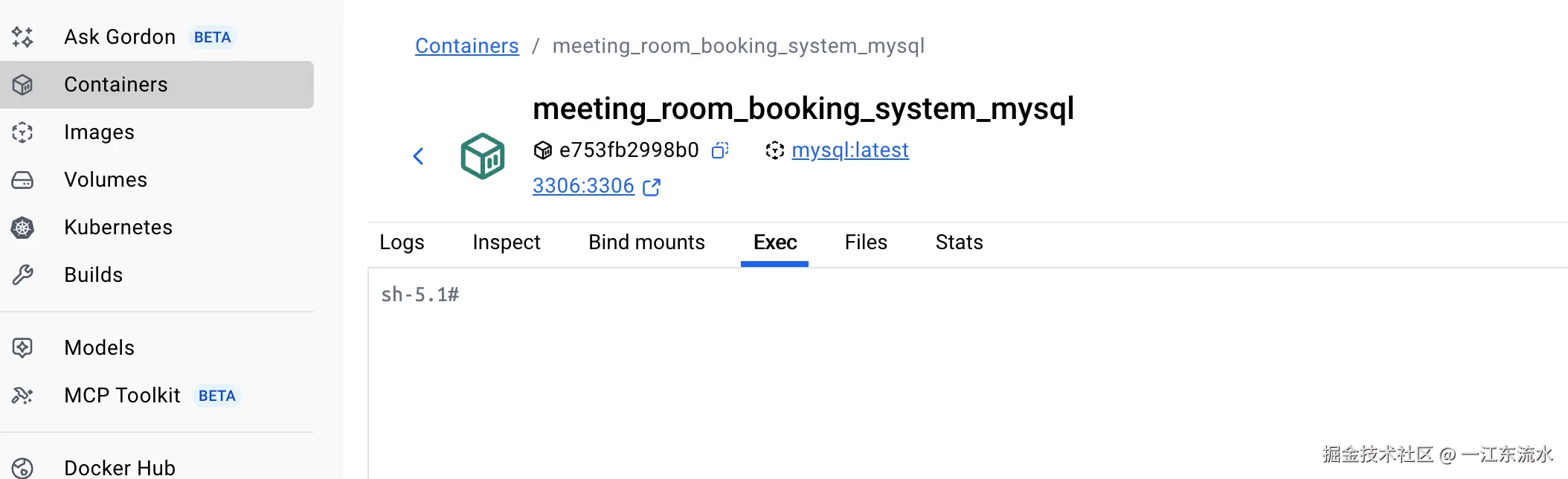Click the MCP Toolkit icon
The image size is (1568, 479).
tap(22, 396)
